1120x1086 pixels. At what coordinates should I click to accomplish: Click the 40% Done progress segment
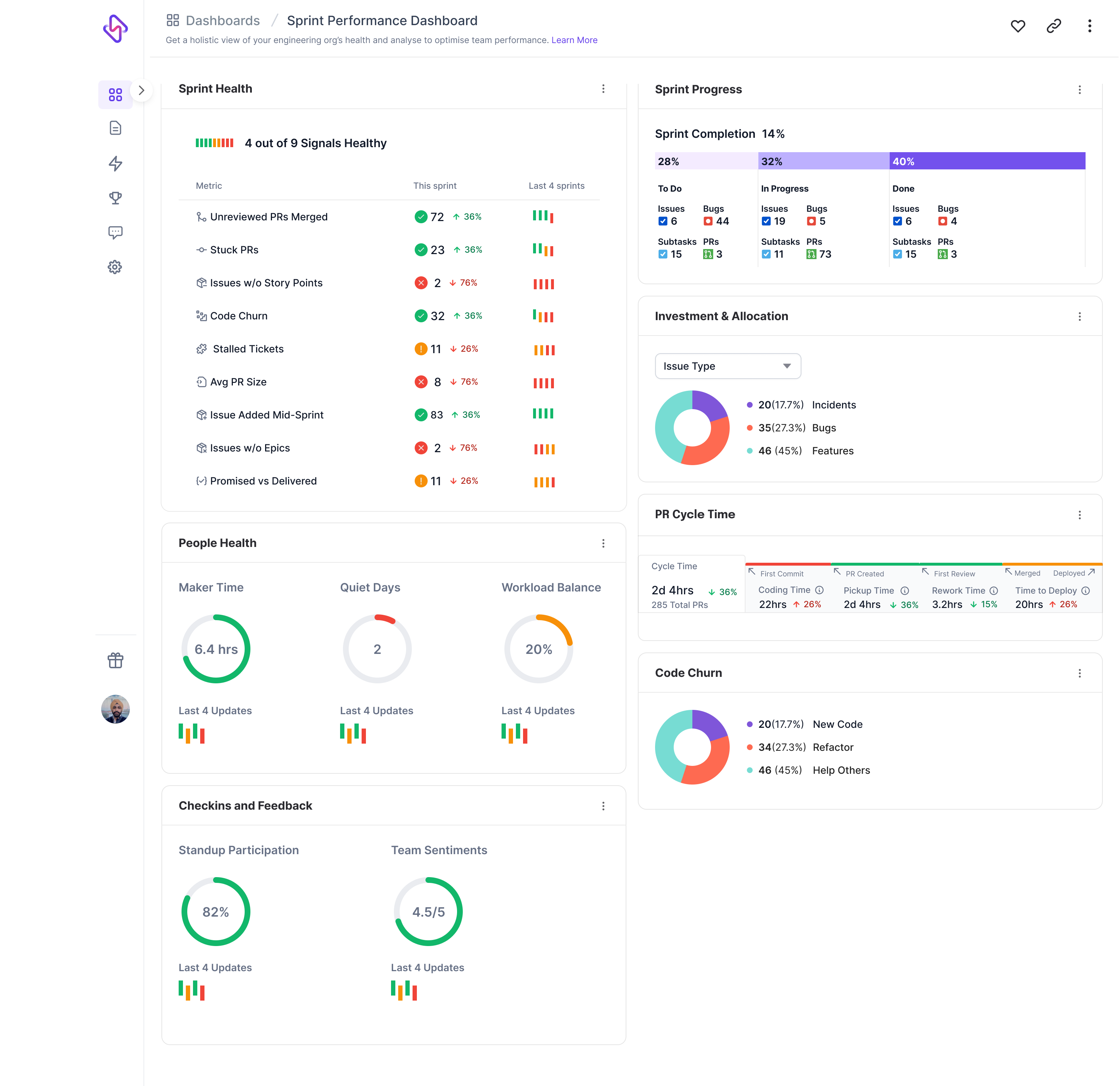[987, 161]
